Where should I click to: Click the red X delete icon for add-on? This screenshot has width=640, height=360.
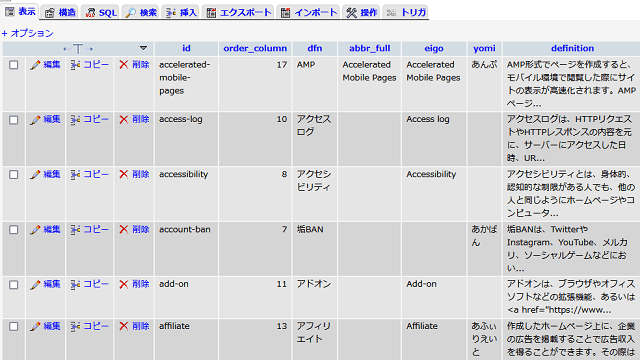click(124, 284)
